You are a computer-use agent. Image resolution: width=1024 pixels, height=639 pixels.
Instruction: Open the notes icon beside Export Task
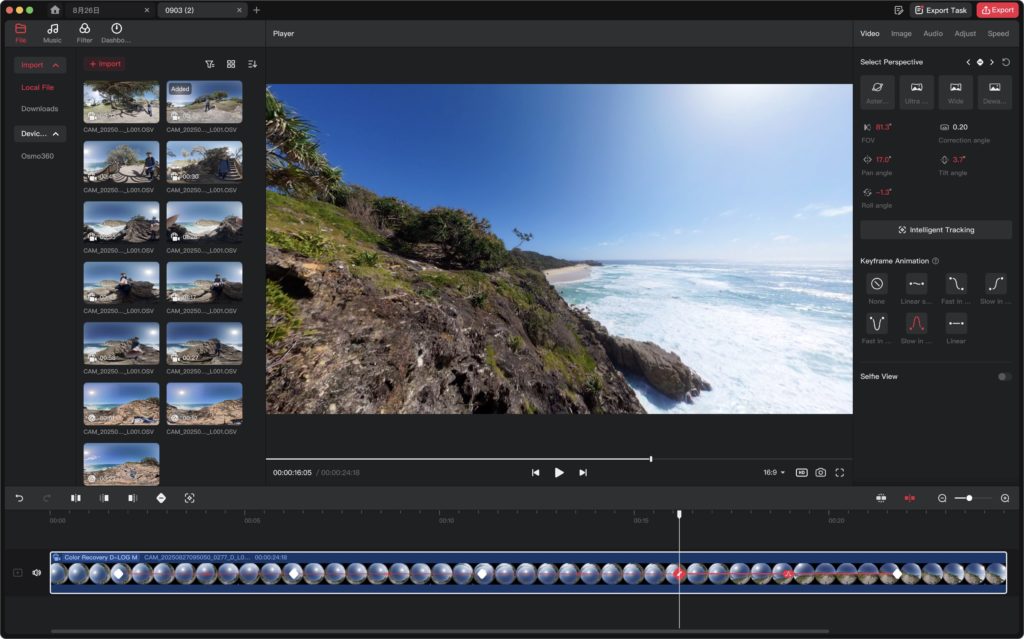898,10
